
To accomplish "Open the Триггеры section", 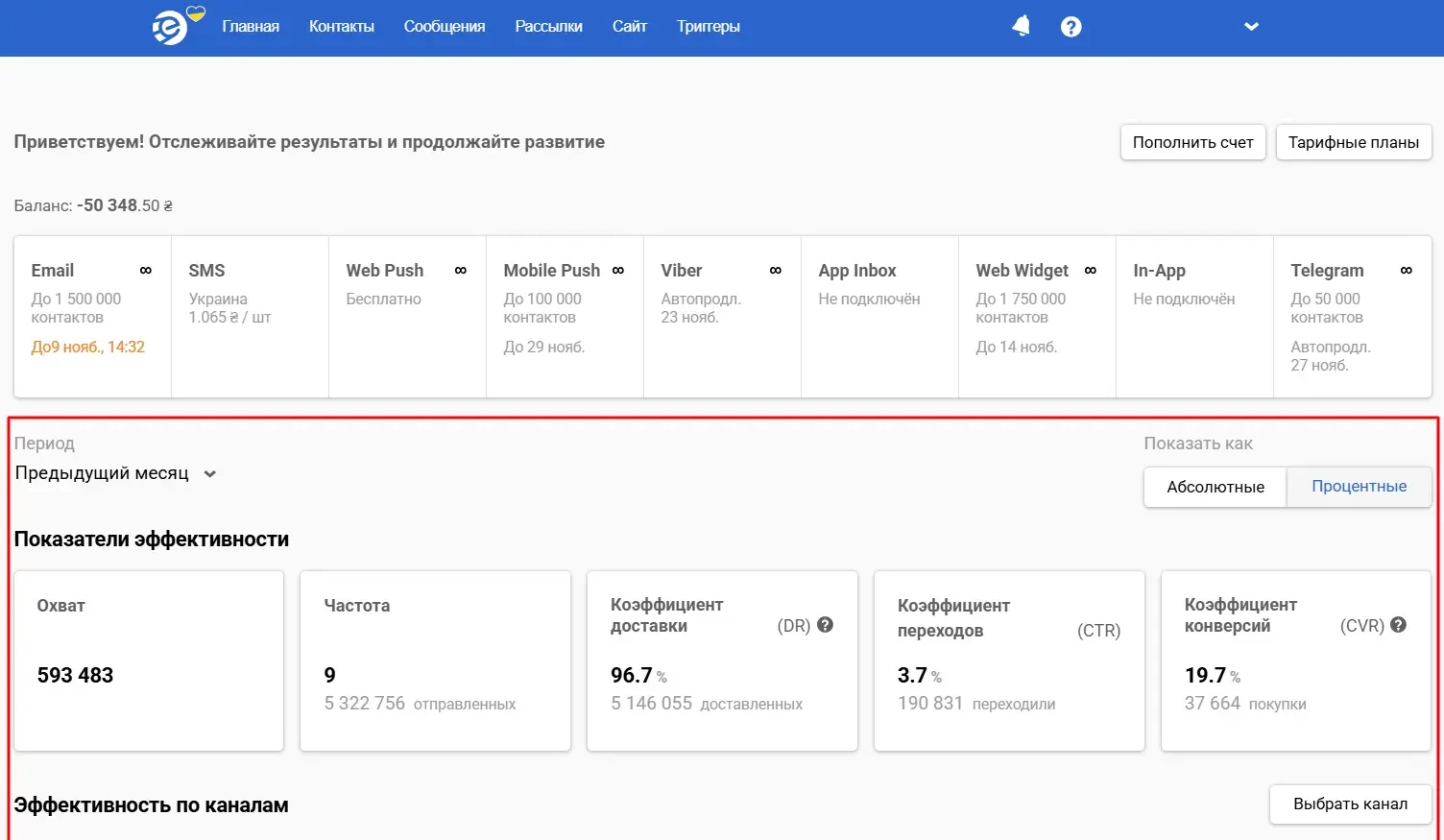I will (709, 26).
